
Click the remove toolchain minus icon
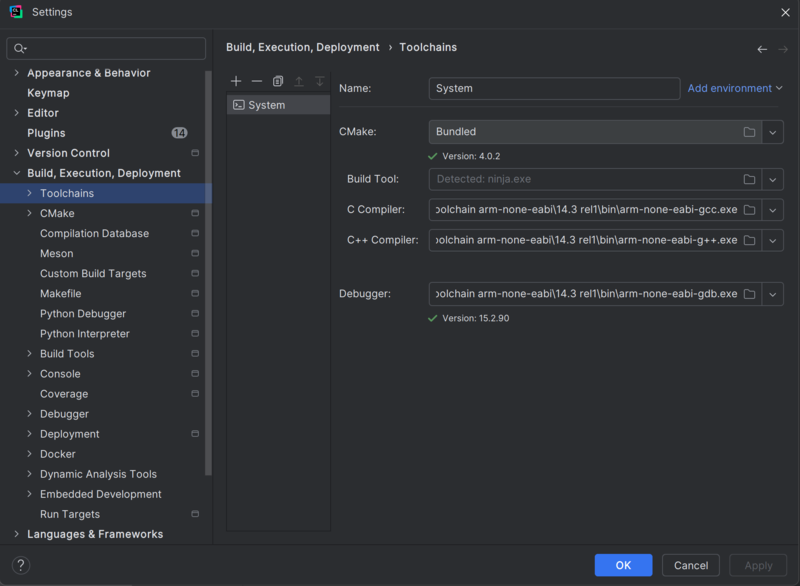[x=257, y=81]
